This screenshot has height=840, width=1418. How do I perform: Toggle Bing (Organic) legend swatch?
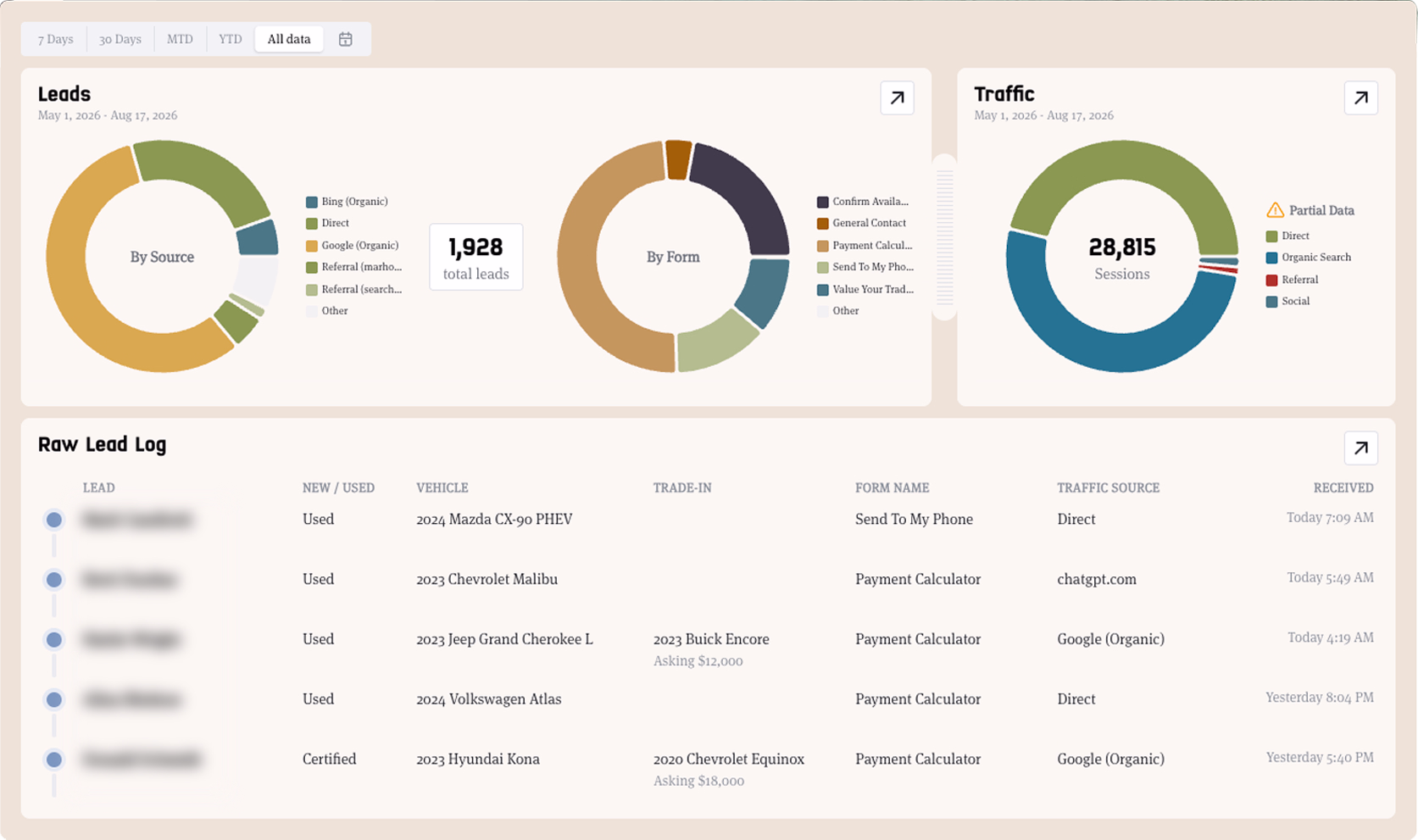(x=312, y=202)
